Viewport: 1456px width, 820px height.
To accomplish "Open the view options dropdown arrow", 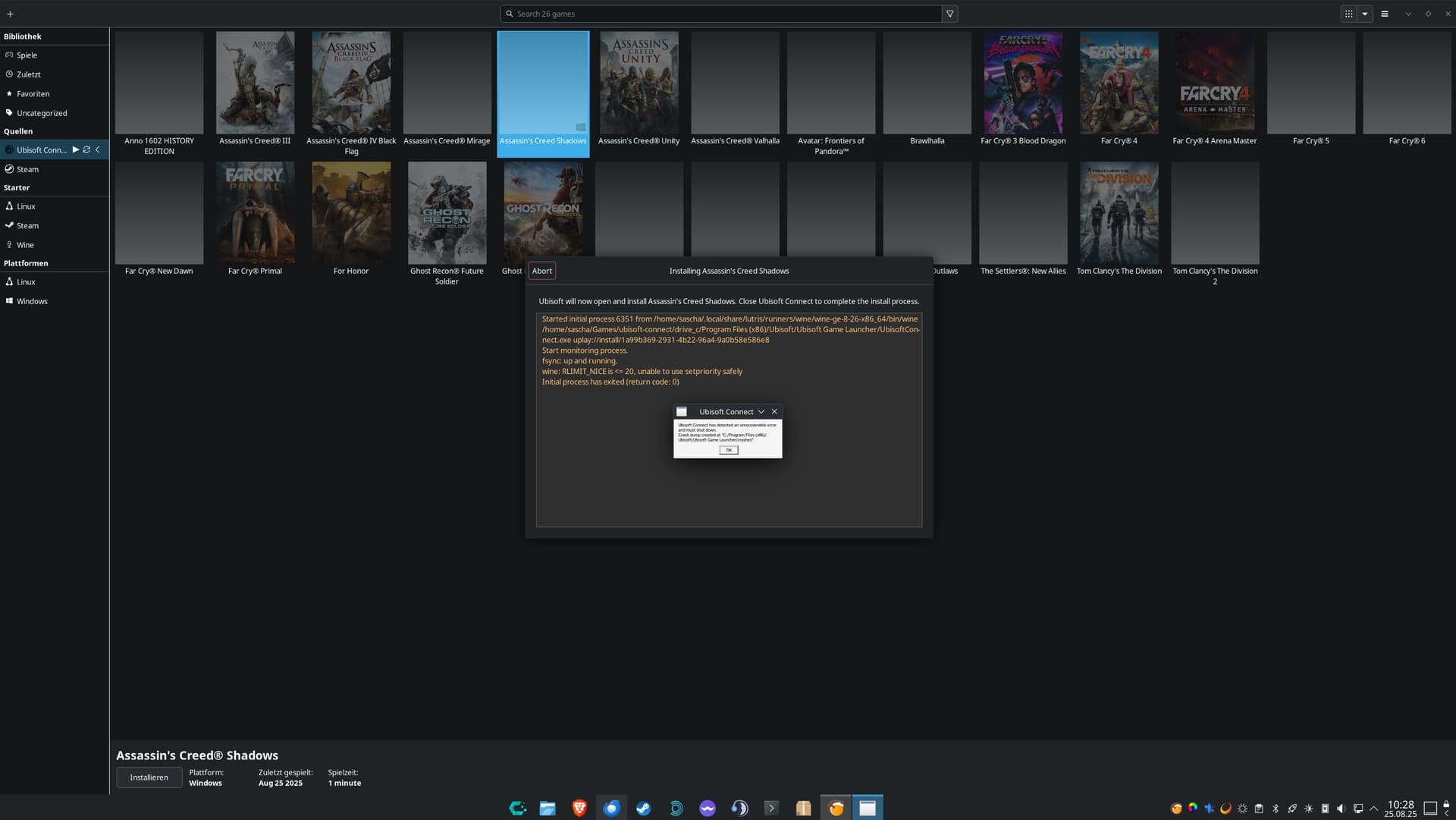I will (1365, 14).
